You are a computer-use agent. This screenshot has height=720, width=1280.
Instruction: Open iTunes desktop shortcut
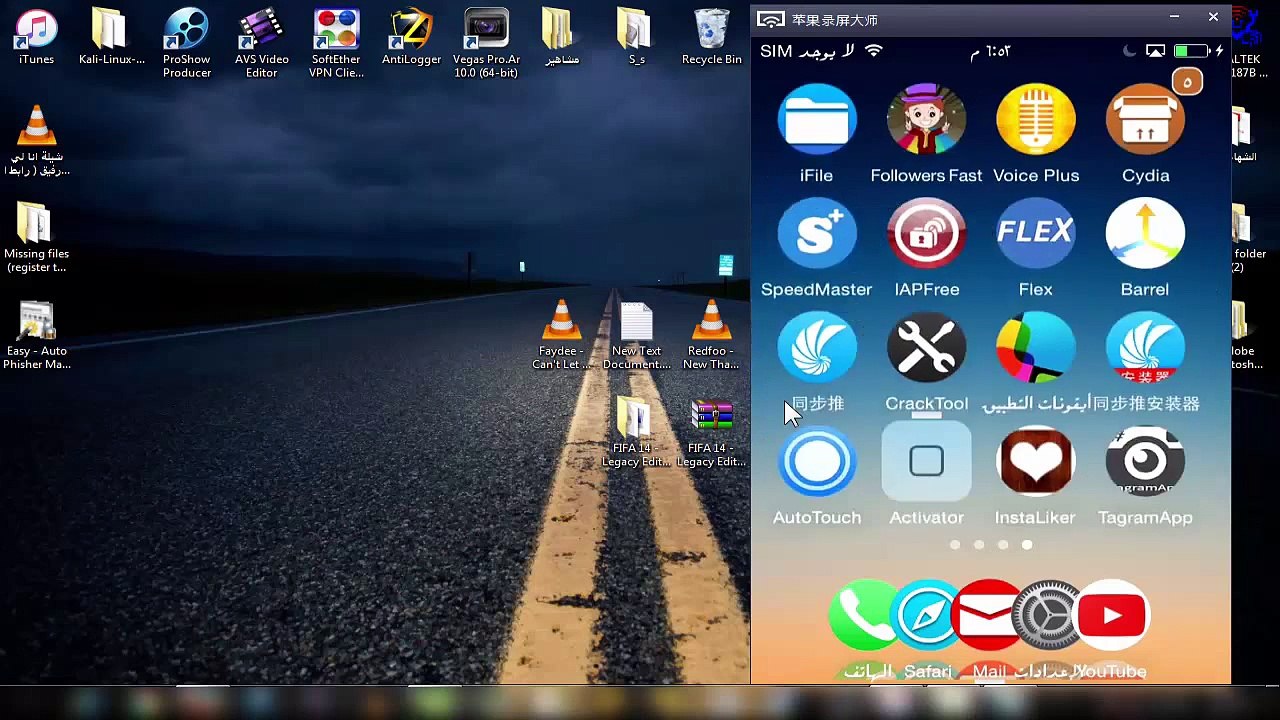click(36, 37)
